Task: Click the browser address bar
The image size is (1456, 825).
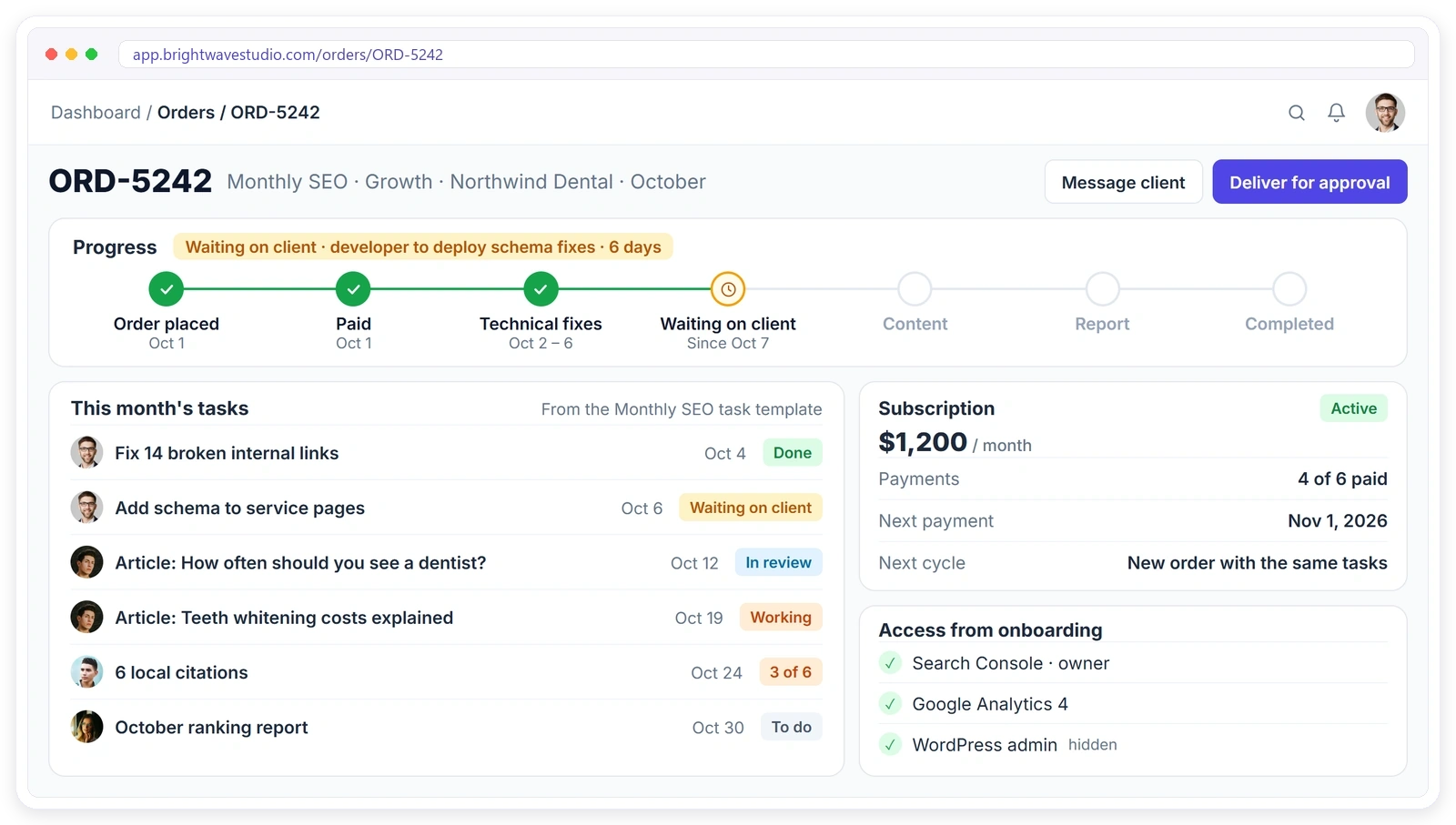Action: click(766, 55)
